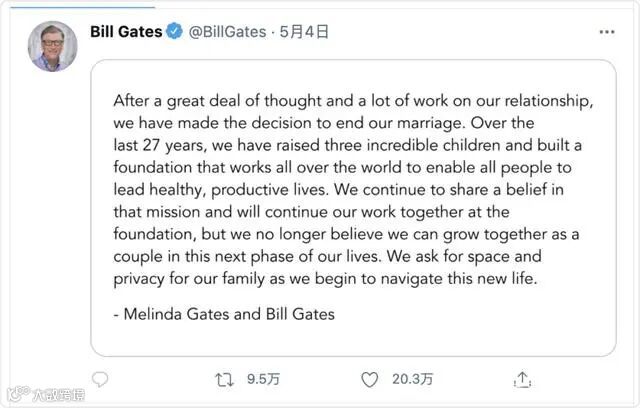Open the three-dot more options menu
The height and width of the screenshot is (408, 640).
pos(607,32)
